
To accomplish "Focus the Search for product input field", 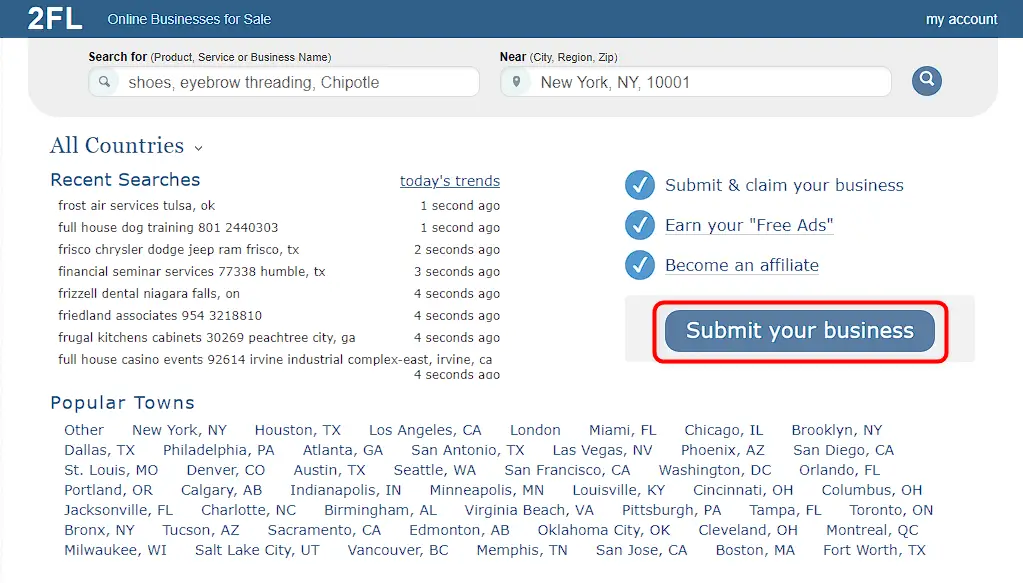I will [284, 82].
